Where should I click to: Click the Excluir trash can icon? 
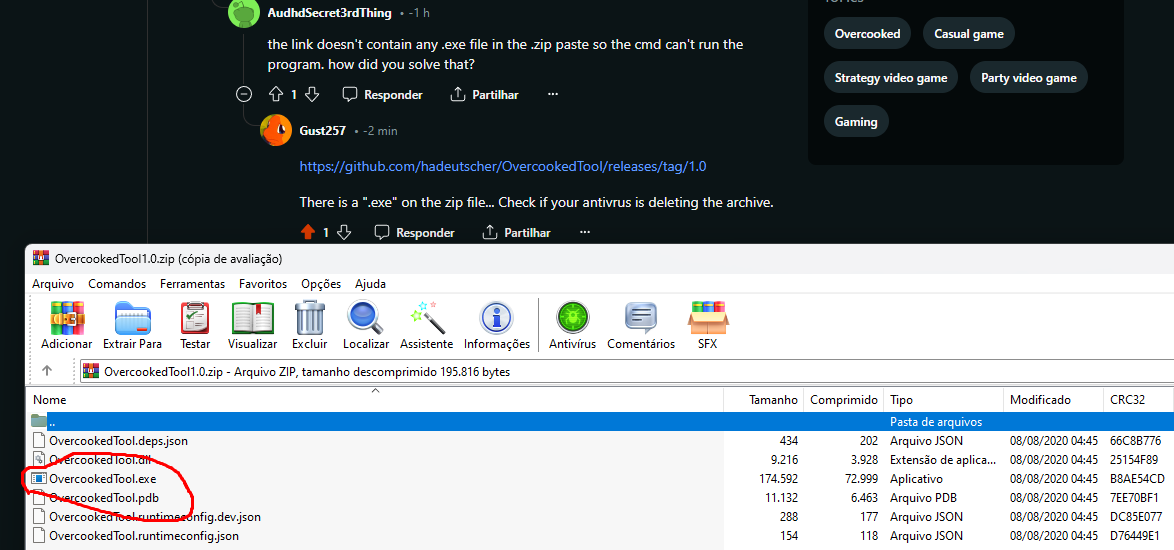click(310, 318)
